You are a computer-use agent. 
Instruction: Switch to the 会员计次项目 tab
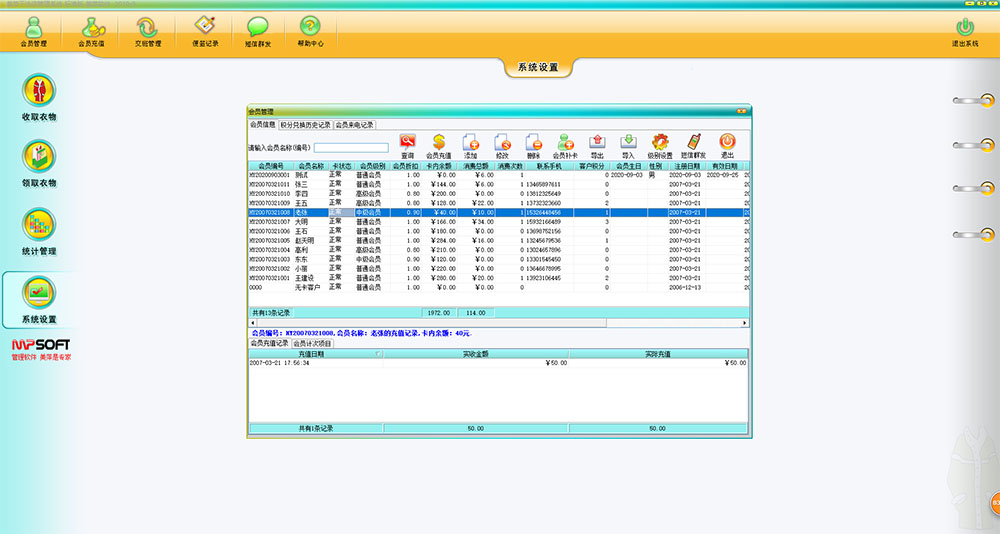click(312, 343)
